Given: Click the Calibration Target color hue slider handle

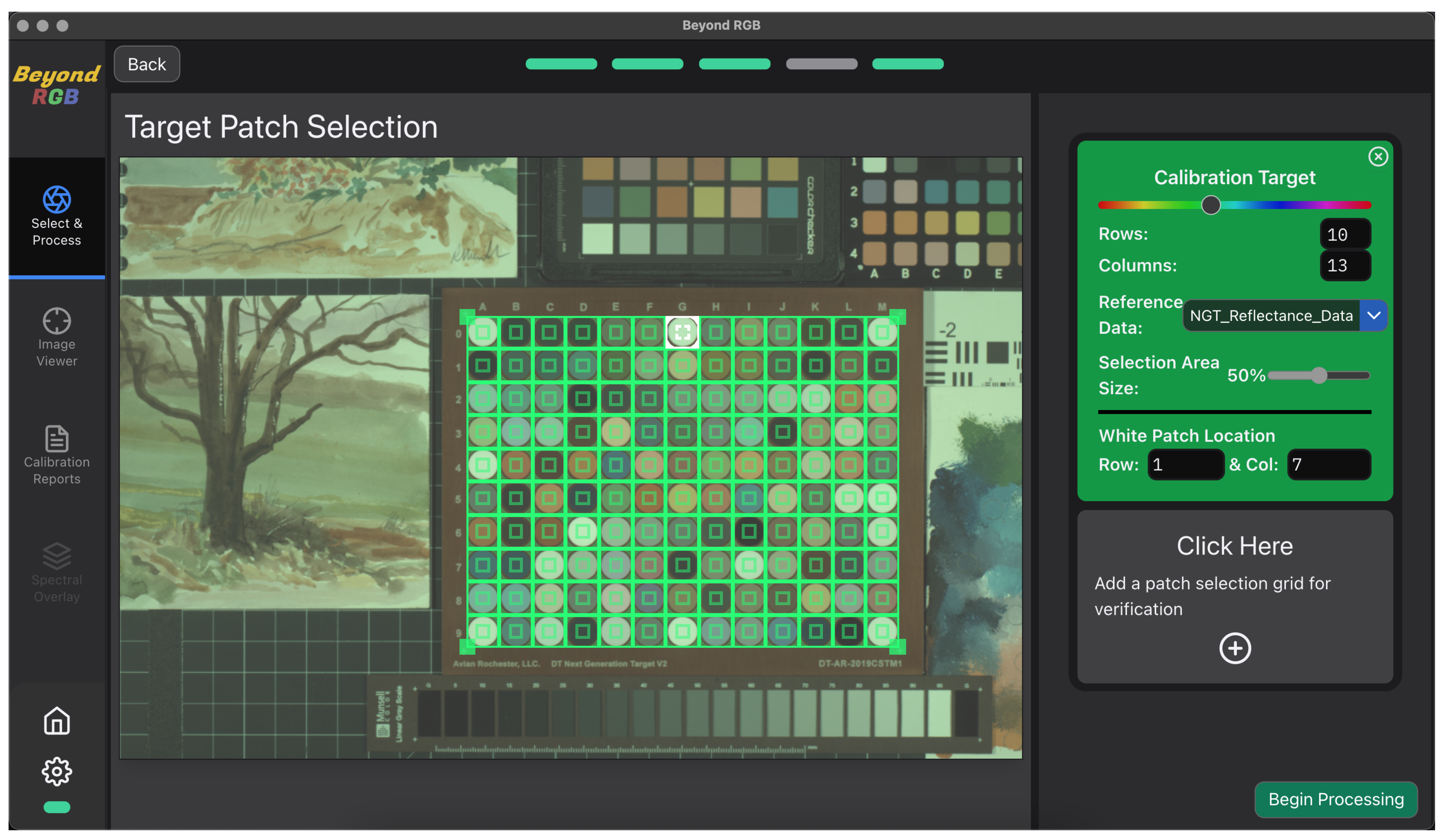Looking at the screenshot, I should point(1211,205).
